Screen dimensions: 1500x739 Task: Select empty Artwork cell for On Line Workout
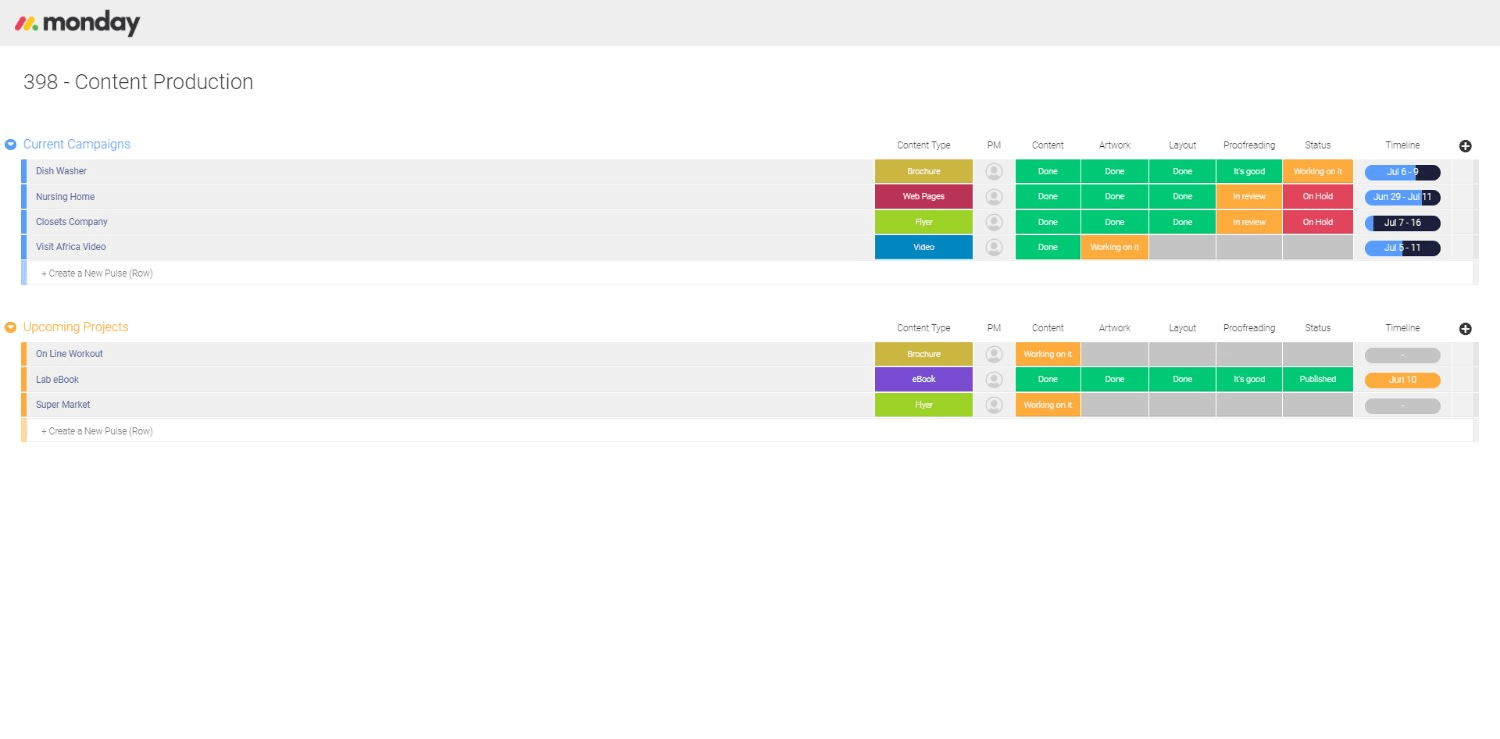point(1114,354)
